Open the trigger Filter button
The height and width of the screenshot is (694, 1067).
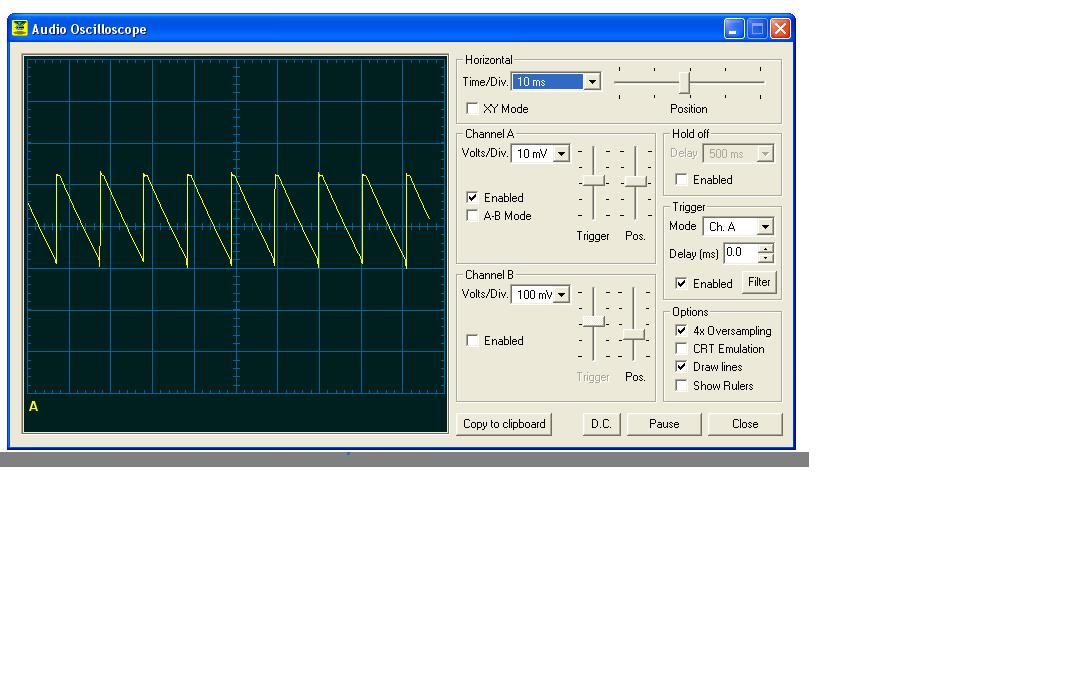tap(759, 282)
